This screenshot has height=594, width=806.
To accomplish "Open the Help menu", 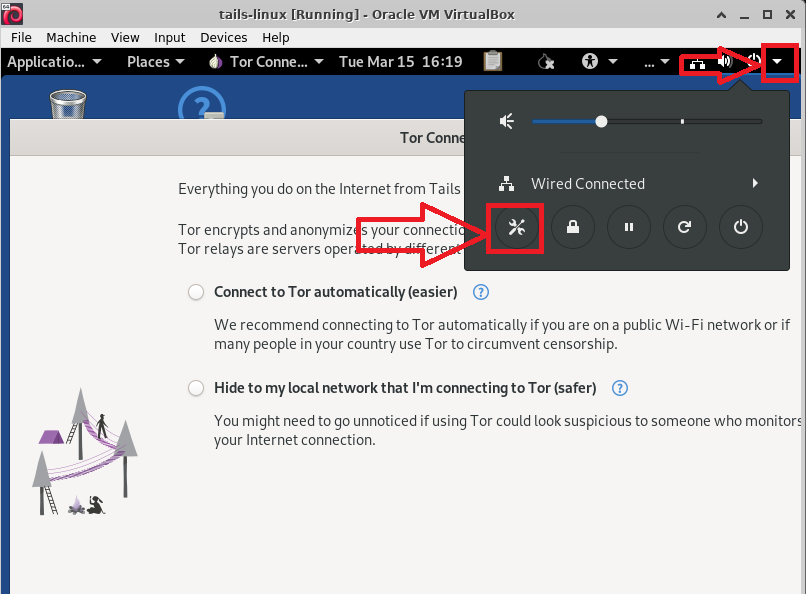I will coord(276,38).
